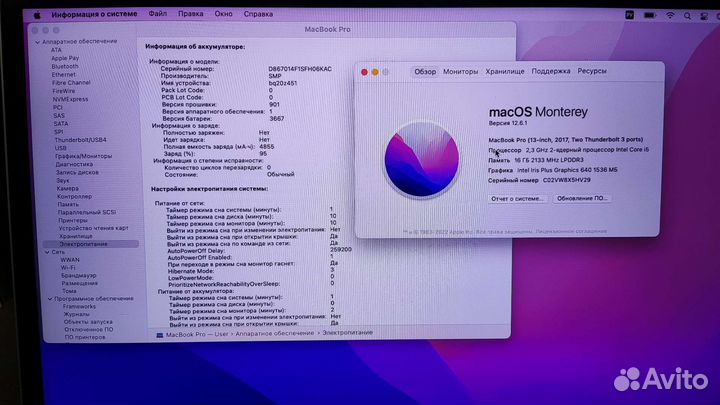
Task: Select PCI in the sidebar
Action: pyautogui.click(x=57, y=107)
